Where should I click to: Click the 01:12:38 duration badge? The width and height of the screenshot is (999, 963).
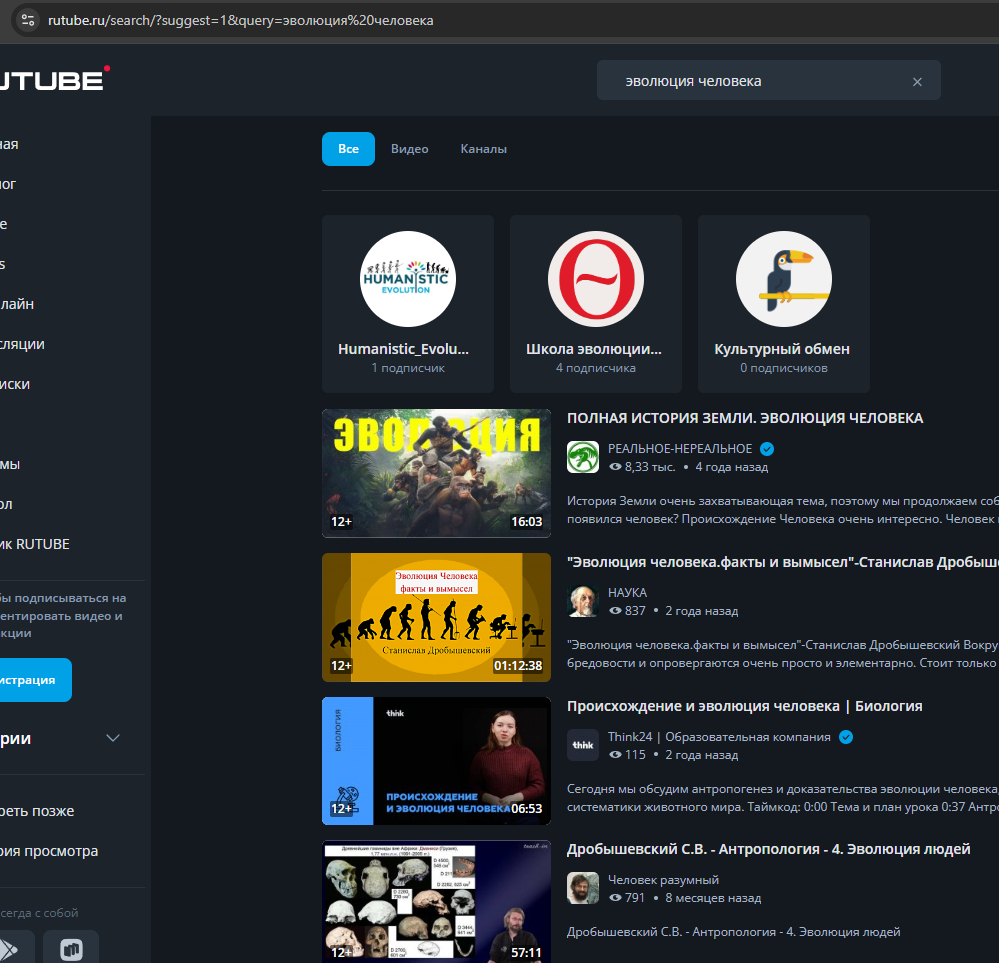[x=518, y=666]
